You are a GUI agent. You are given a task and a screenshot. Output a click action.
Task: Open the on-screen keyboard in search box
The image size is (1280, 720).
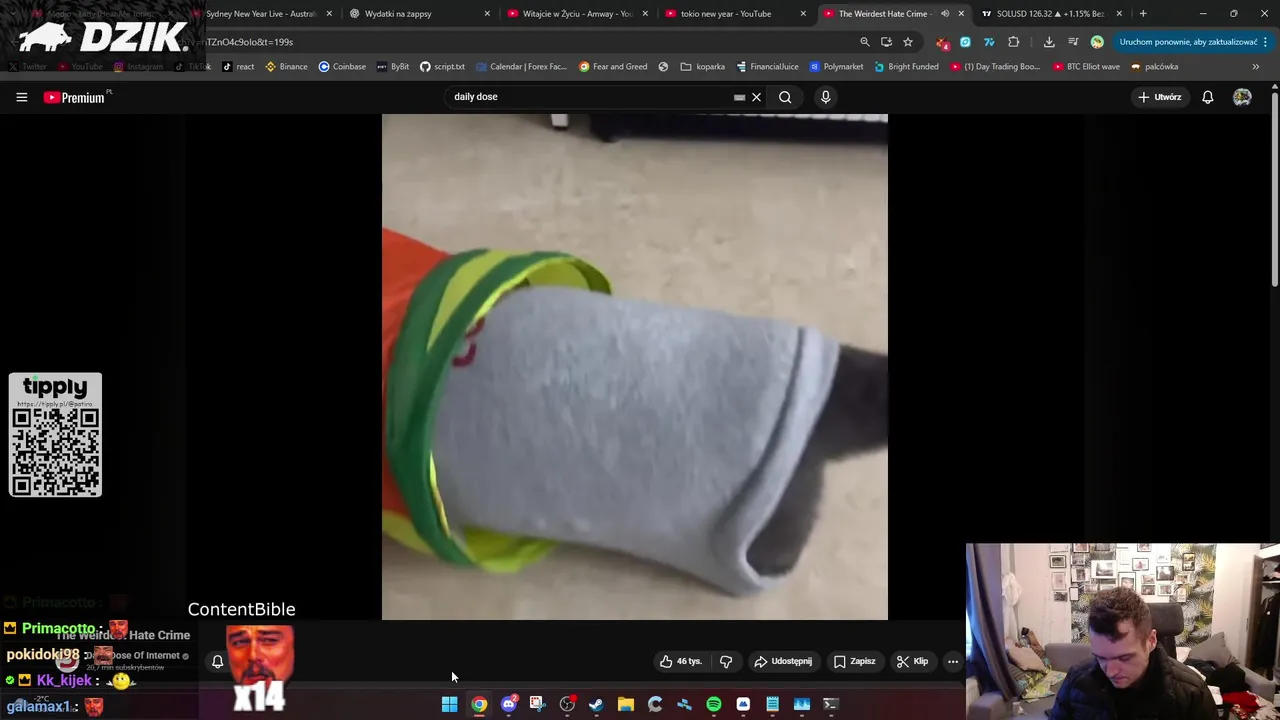pos(739,97)
